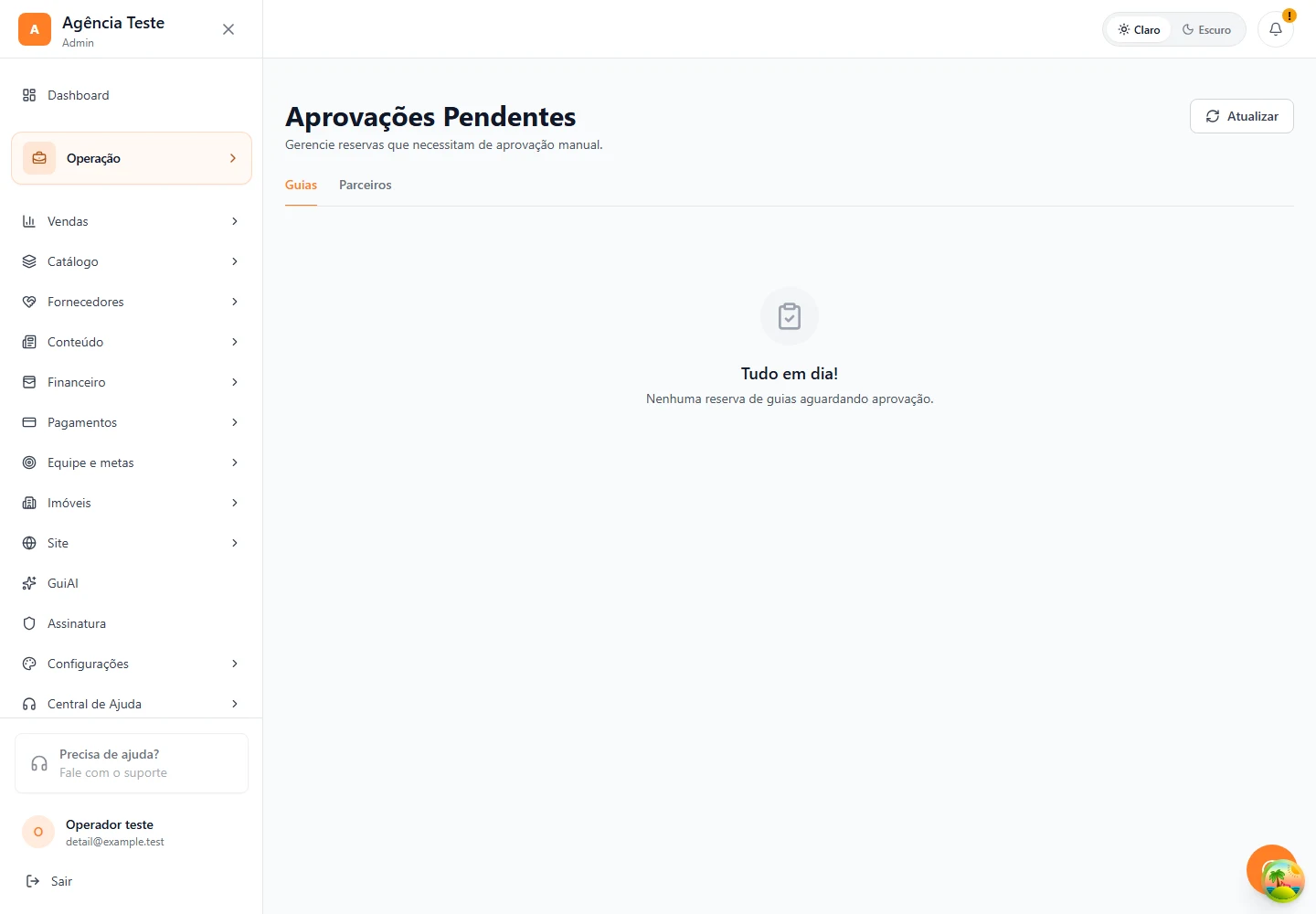
Task: Open the GuiAI menu item
Action: point(132,583)
